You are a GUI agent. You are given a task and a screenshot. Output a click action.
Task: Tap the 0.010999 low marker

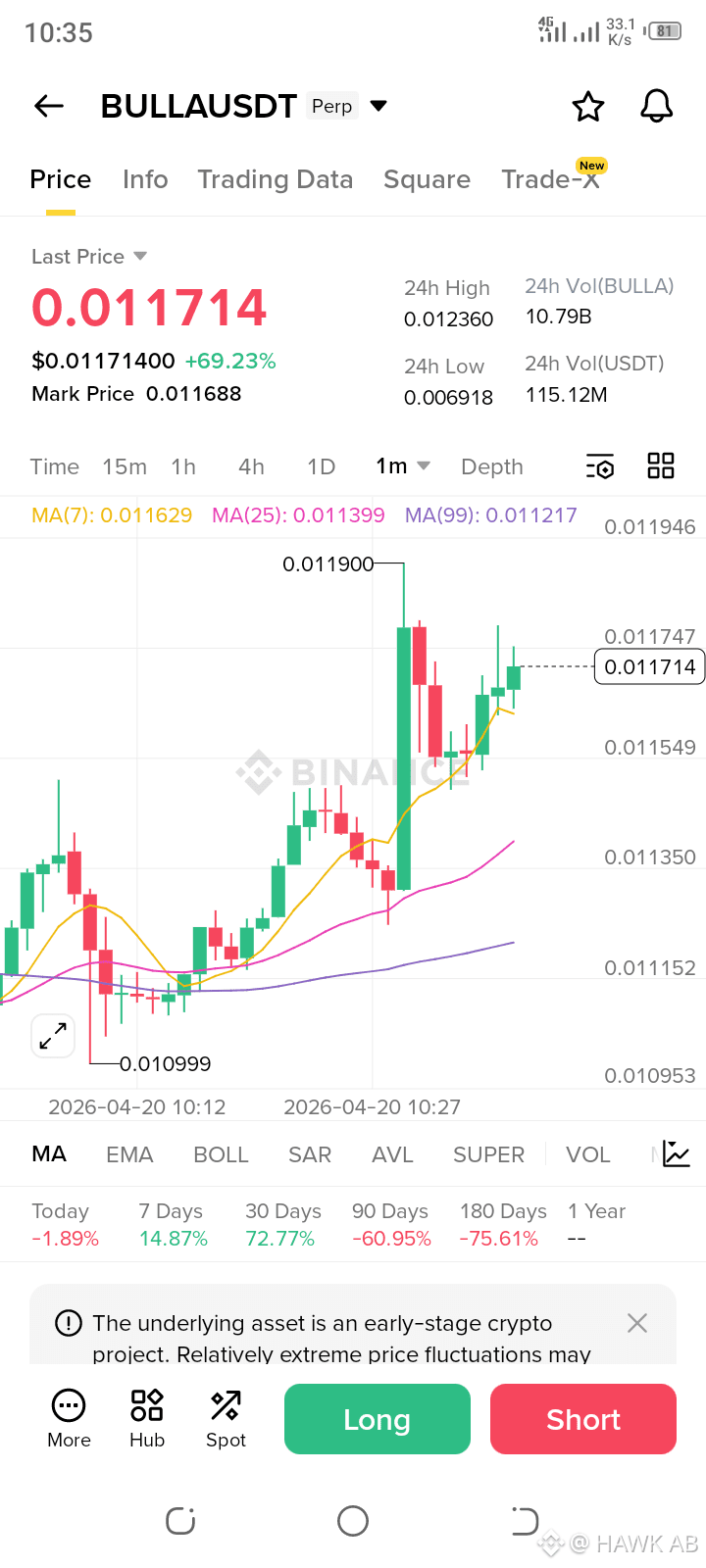(165, 1063)
